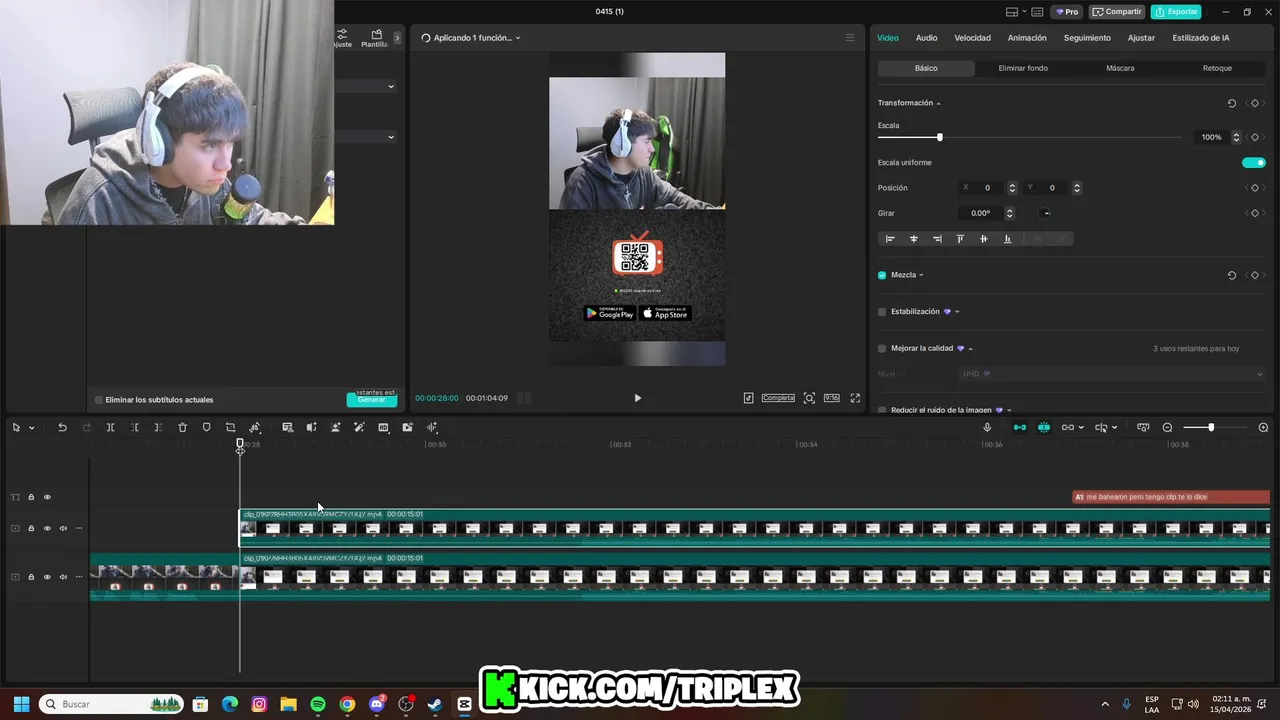The width and height of the screenshot is (1280, 720).
Task: Expand the Mezcla section arrow
Action: click(921, 275)
